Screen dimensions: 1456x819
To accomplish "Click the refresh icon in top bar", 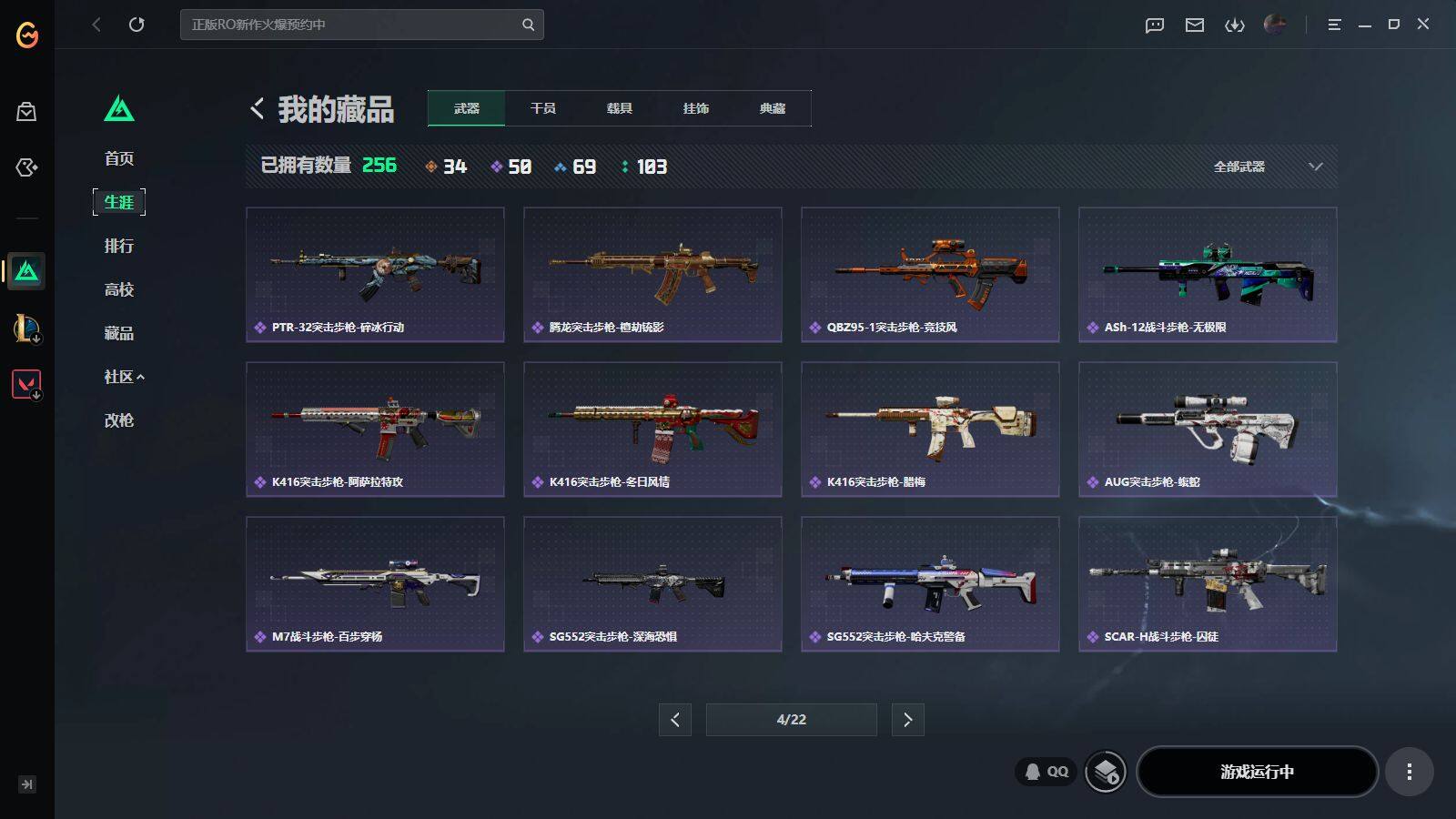I will coord(136,25).
